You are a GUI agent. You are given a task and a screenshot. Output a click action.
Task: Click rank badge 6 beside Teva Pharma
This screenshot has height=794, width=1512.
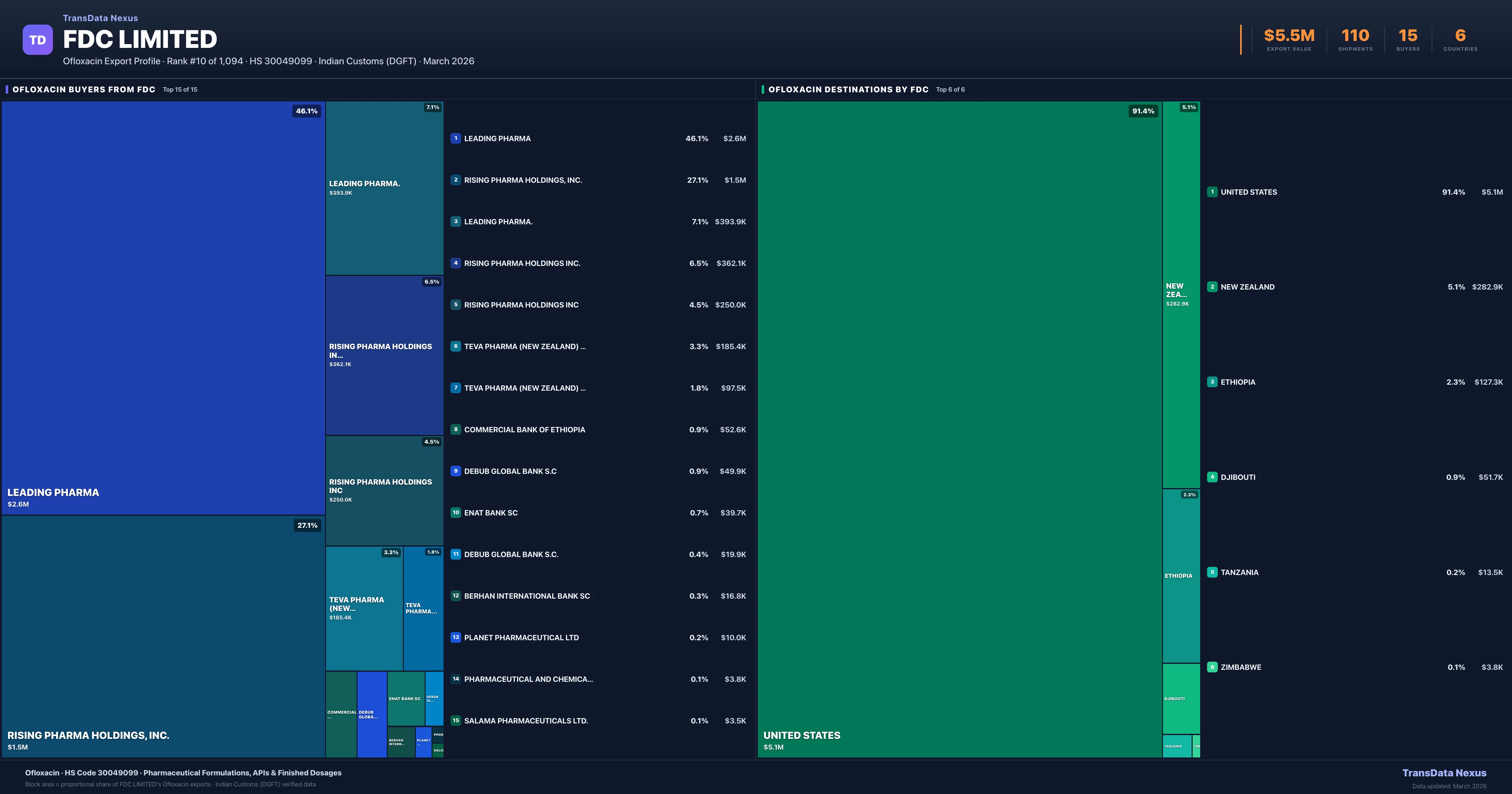[455, 347]
